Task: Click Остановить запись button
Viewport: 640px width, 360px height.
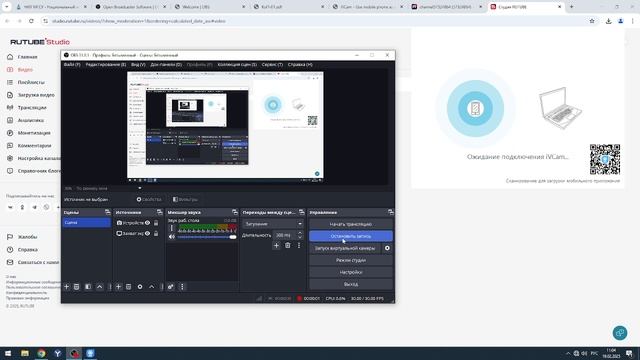Action: [351, 236]
